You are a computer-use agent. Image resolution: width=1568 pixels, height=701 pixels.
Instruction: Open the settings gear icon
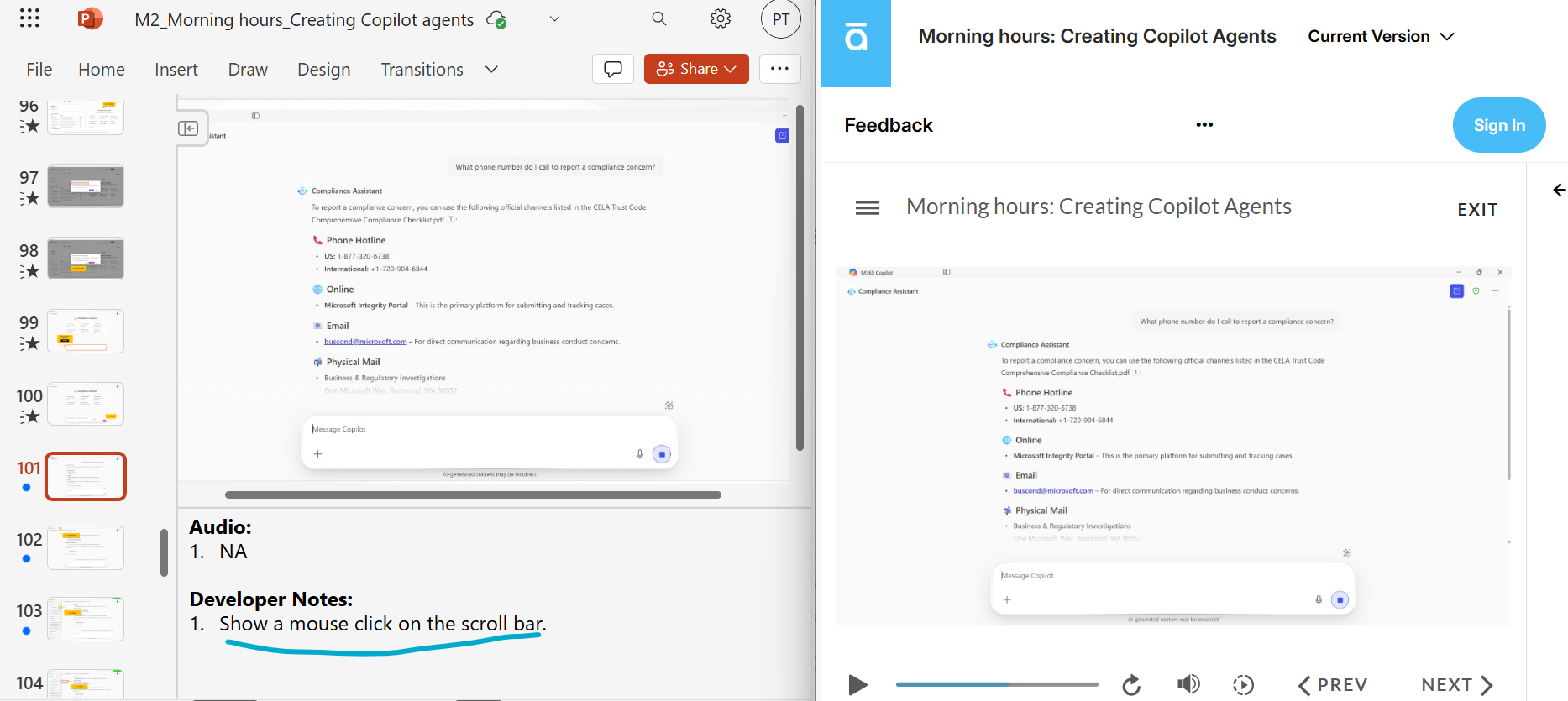click(721, 18)
